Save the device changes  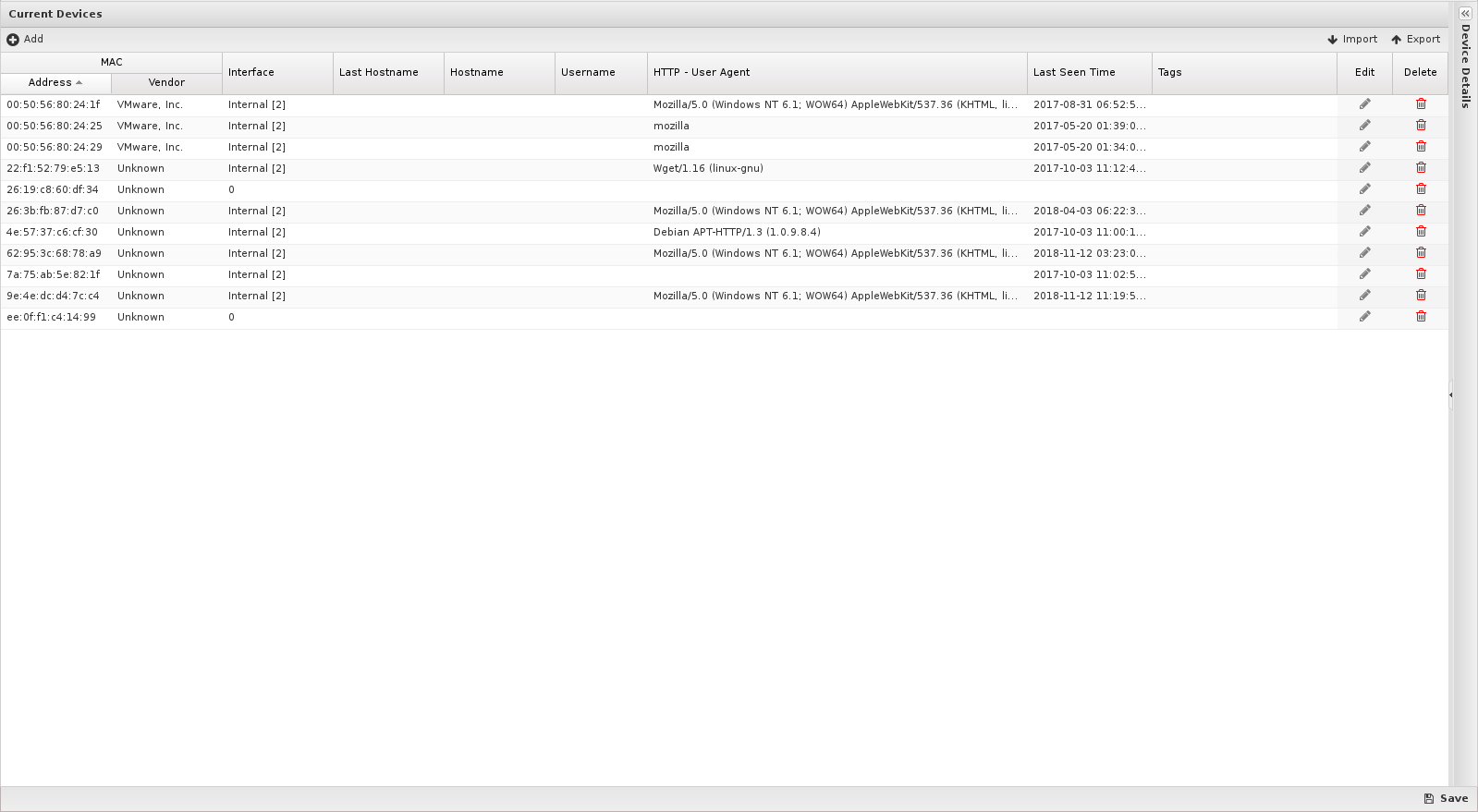pyautogui.click(x=1446, y=799)
